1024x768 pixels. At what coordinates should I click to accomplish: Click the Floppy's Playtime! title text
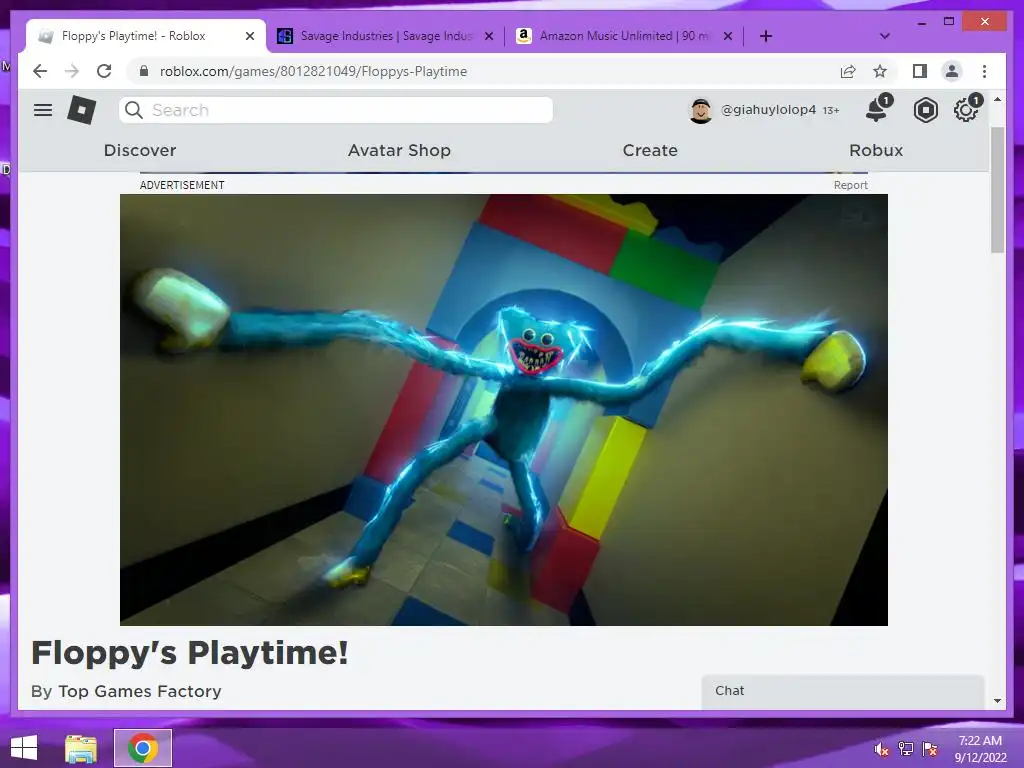click(x=190, y=652)
